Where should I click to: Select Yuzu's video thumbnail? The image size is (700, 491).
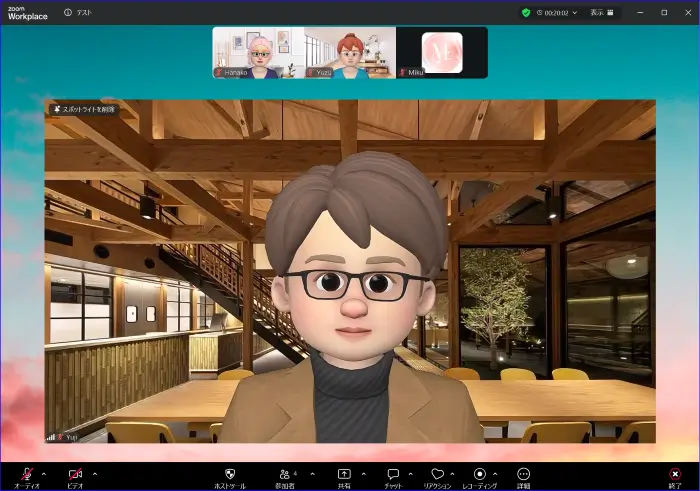point(350,53)
